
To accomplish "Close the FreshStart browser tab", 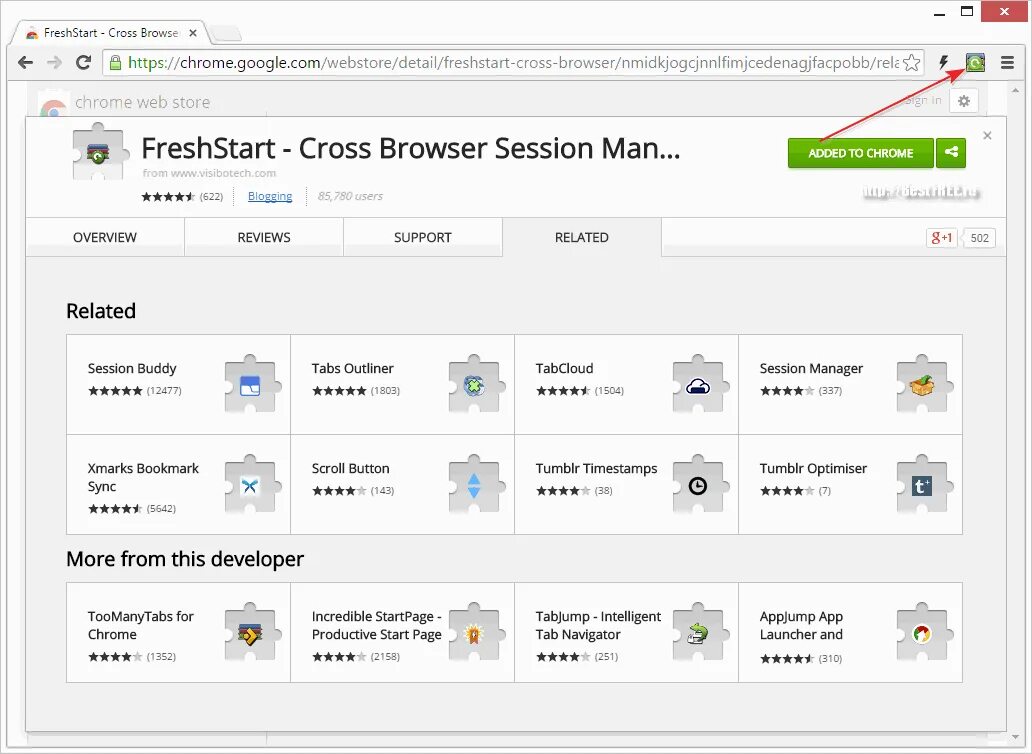I will click(x=193, y=33).
